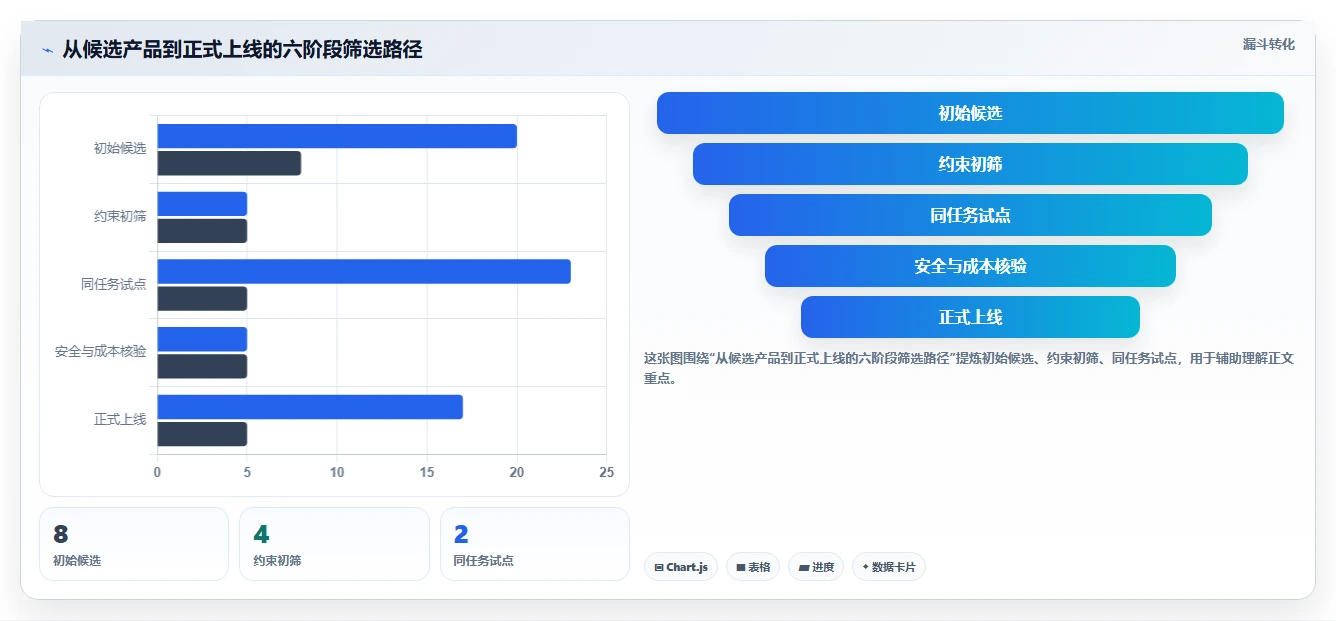
Task: Click the x-axis tick labeled 5
Action: [x=247, y=472]
